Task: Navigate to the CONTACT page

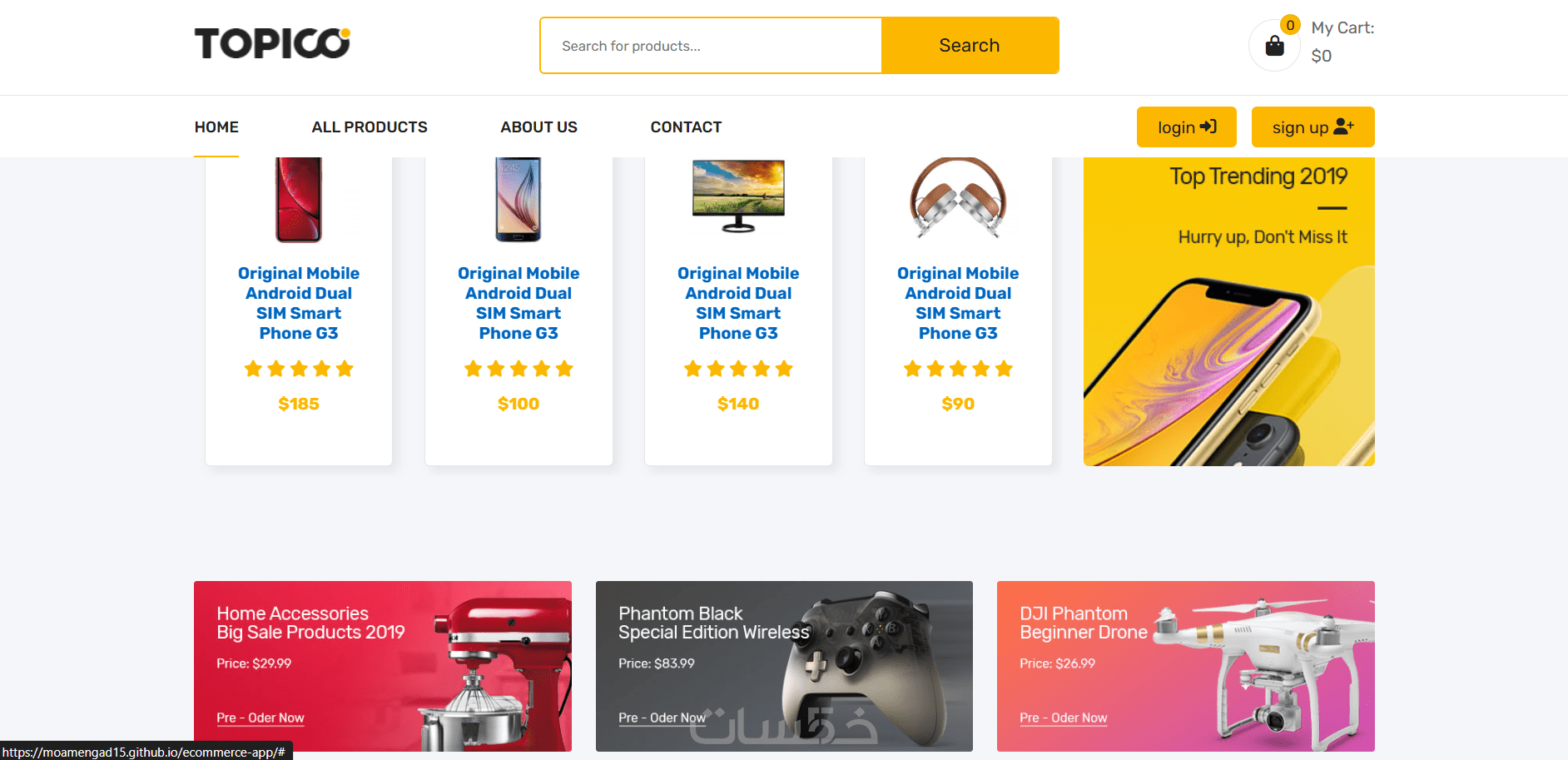Action: pos(686,127)
